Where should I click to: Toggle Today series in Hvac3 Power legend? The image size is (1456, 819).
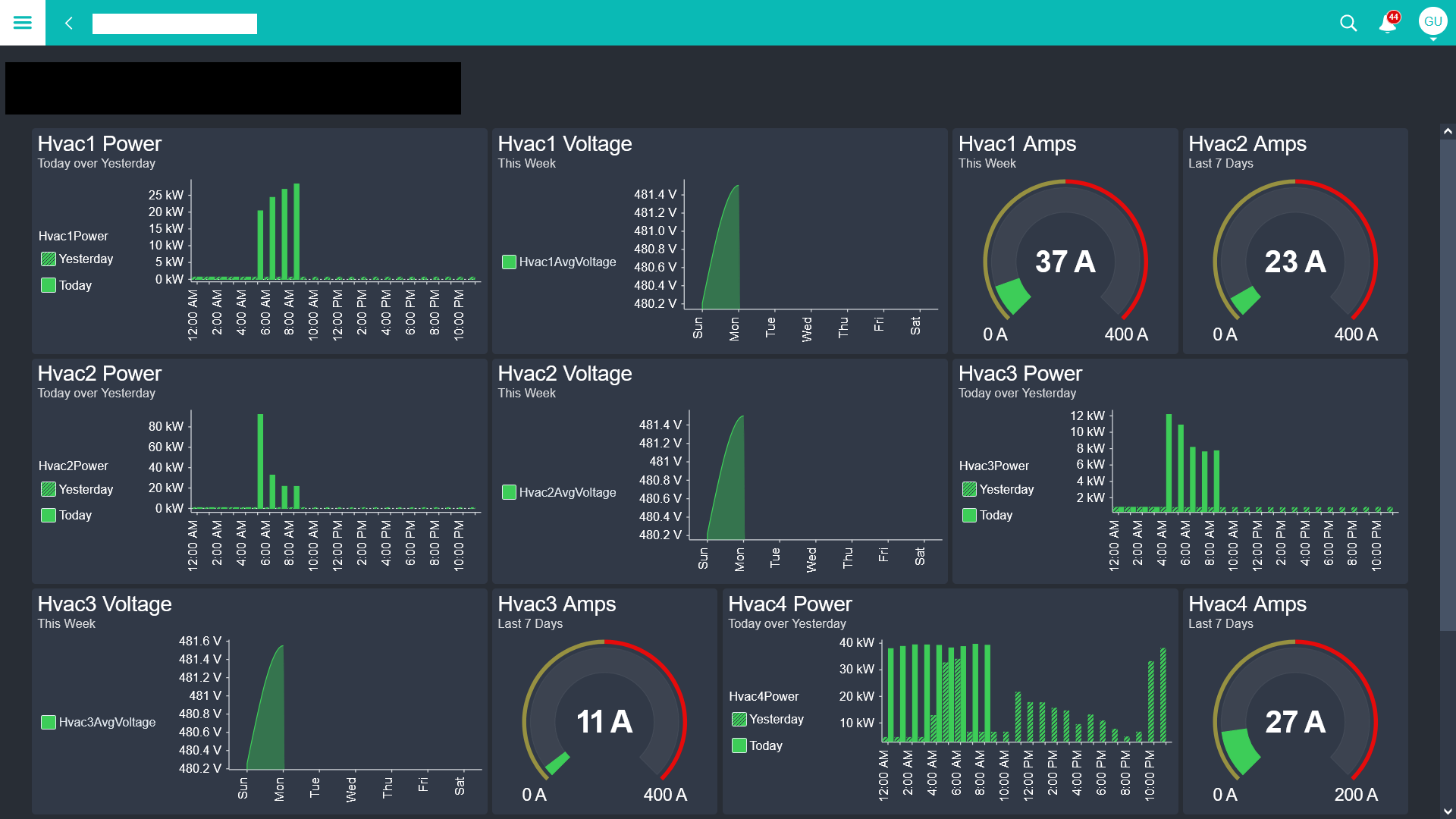[987, 516]
